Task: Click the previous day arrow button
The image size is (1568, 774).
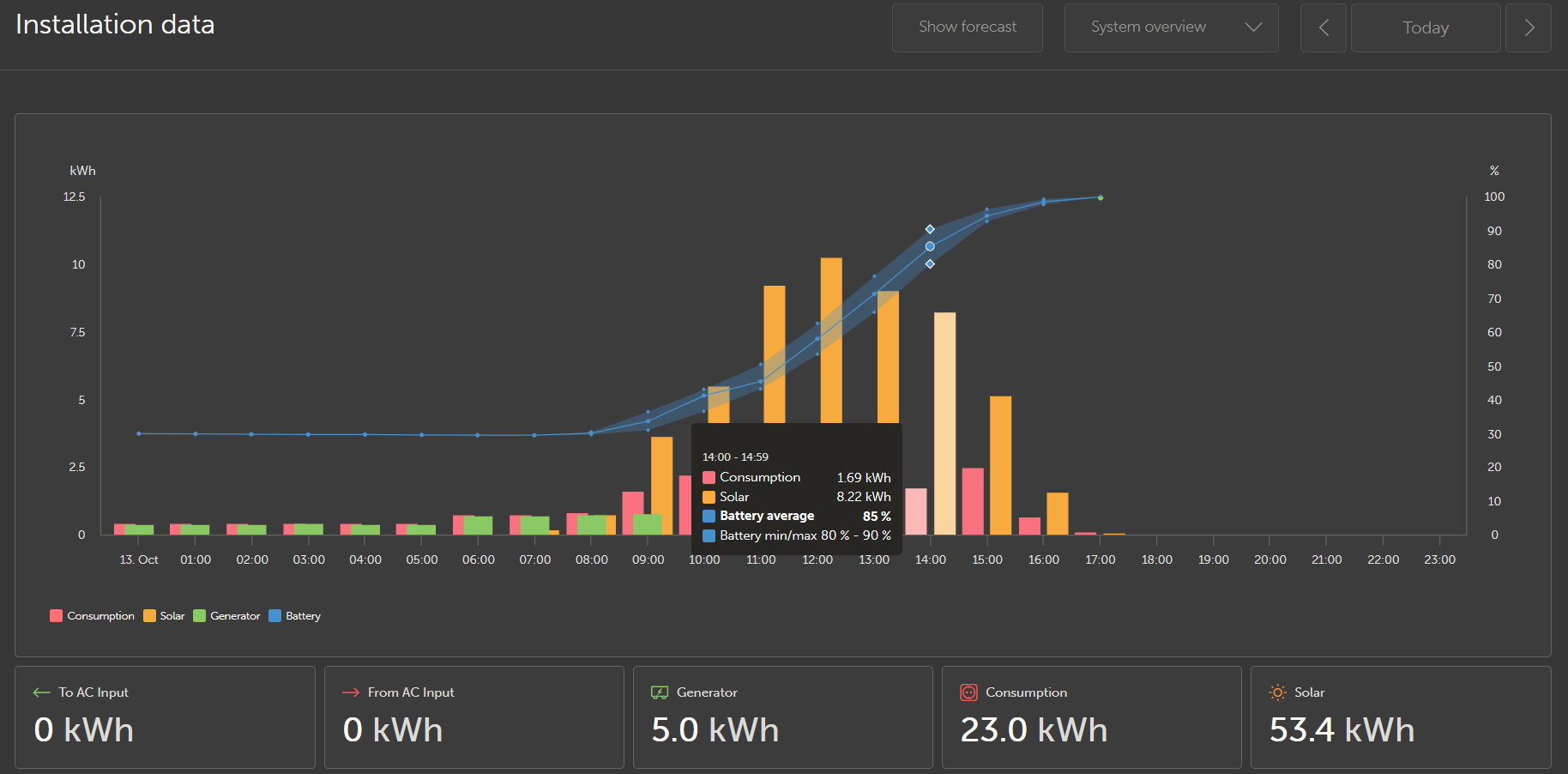Action: click(1323, 27)
